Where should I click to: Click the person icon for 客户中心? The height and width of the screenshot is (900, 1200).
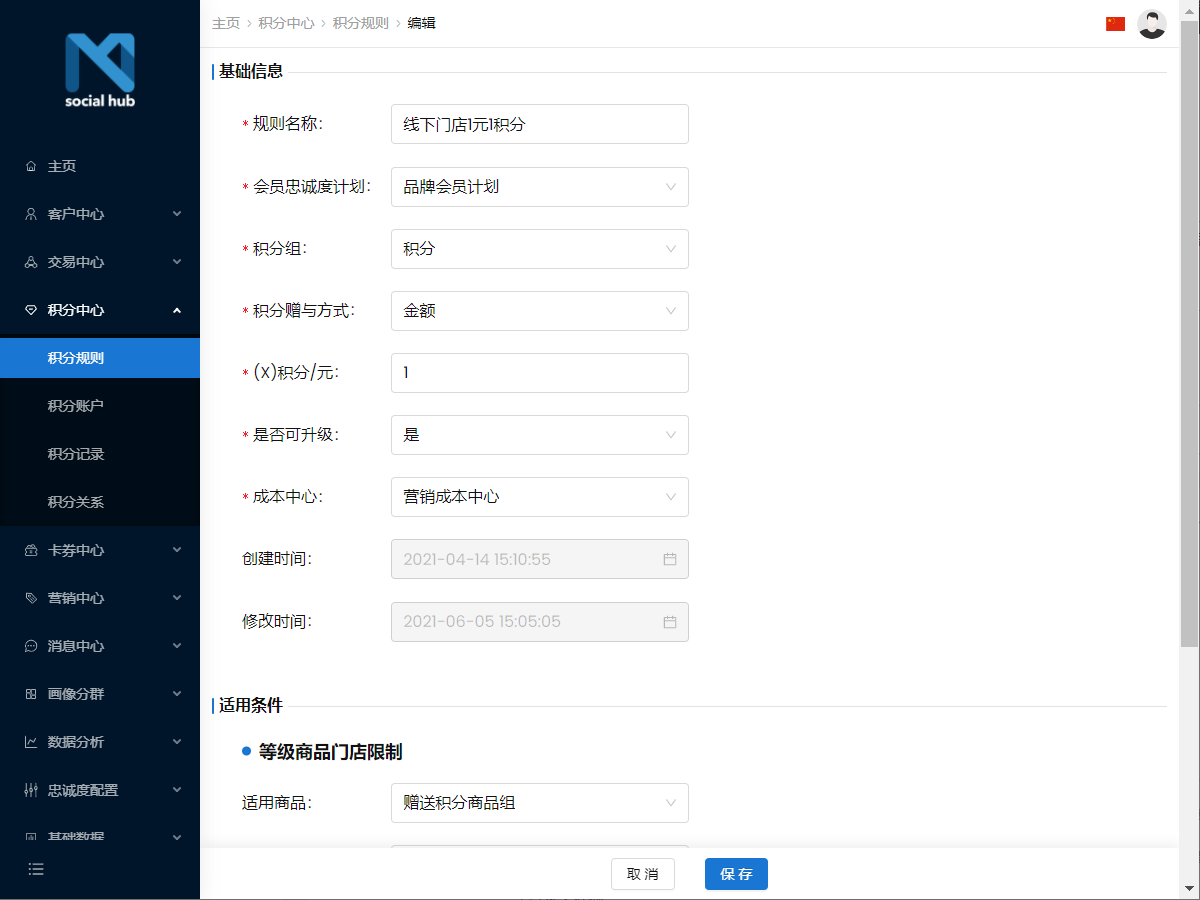coord(32,214)
